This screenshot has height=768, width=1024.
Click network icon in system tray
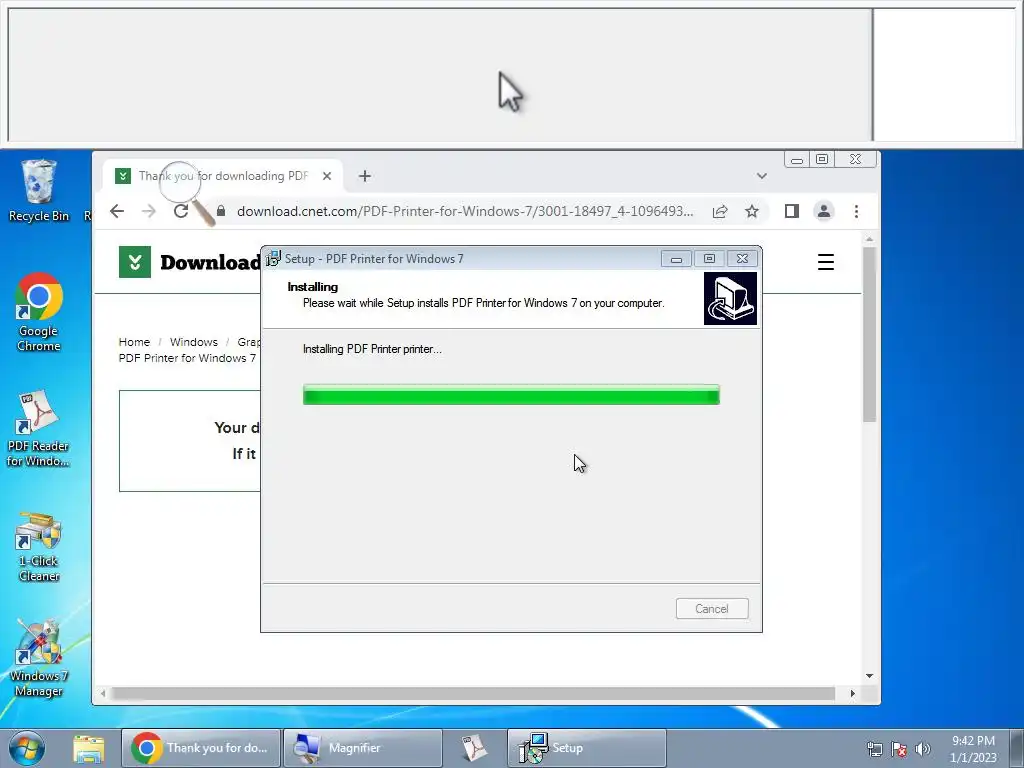pyautogui.click(x=874, y=749)
